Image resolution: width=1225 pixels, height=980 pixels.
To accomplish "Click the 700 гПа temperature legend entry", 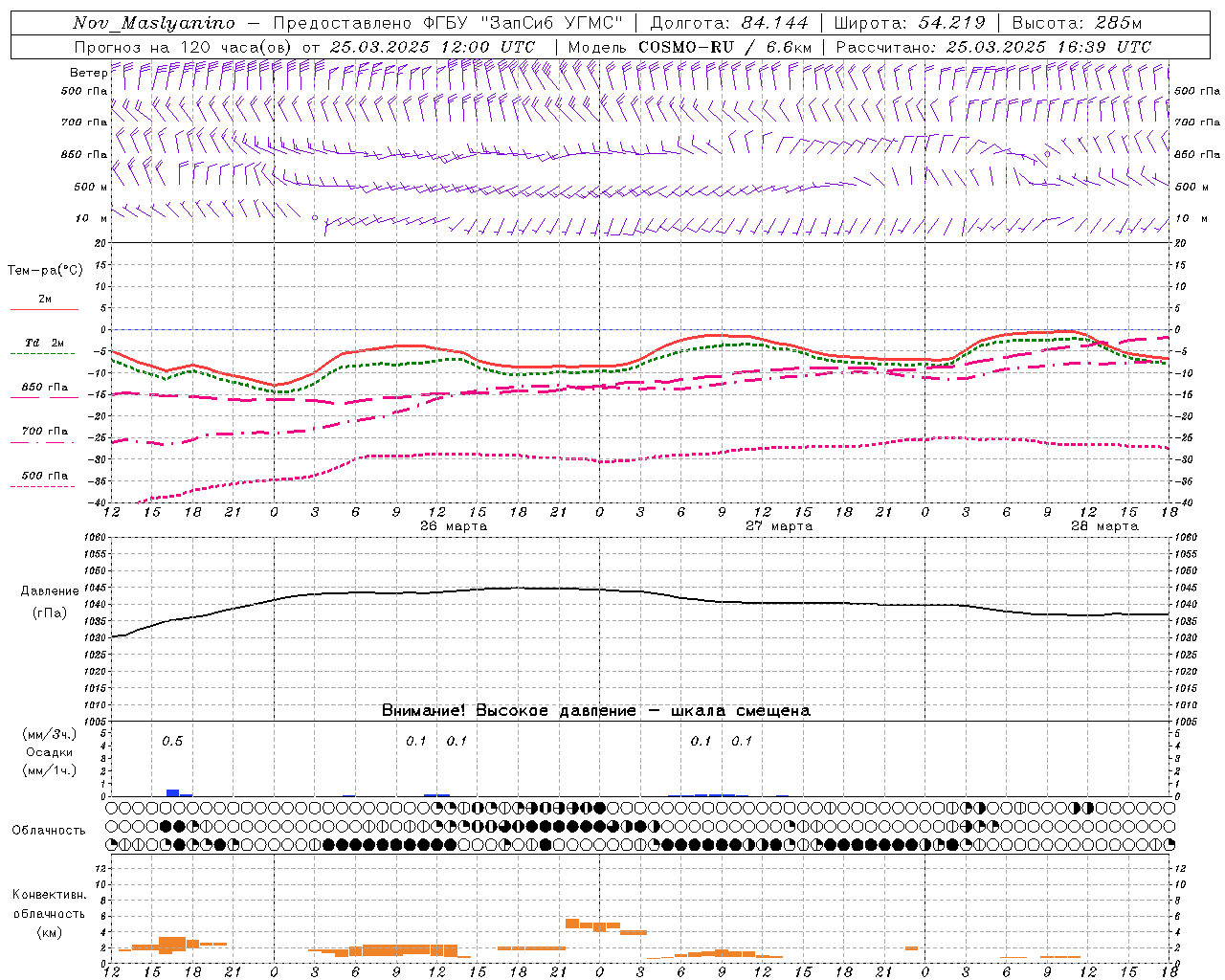I will tap(44, 431).
